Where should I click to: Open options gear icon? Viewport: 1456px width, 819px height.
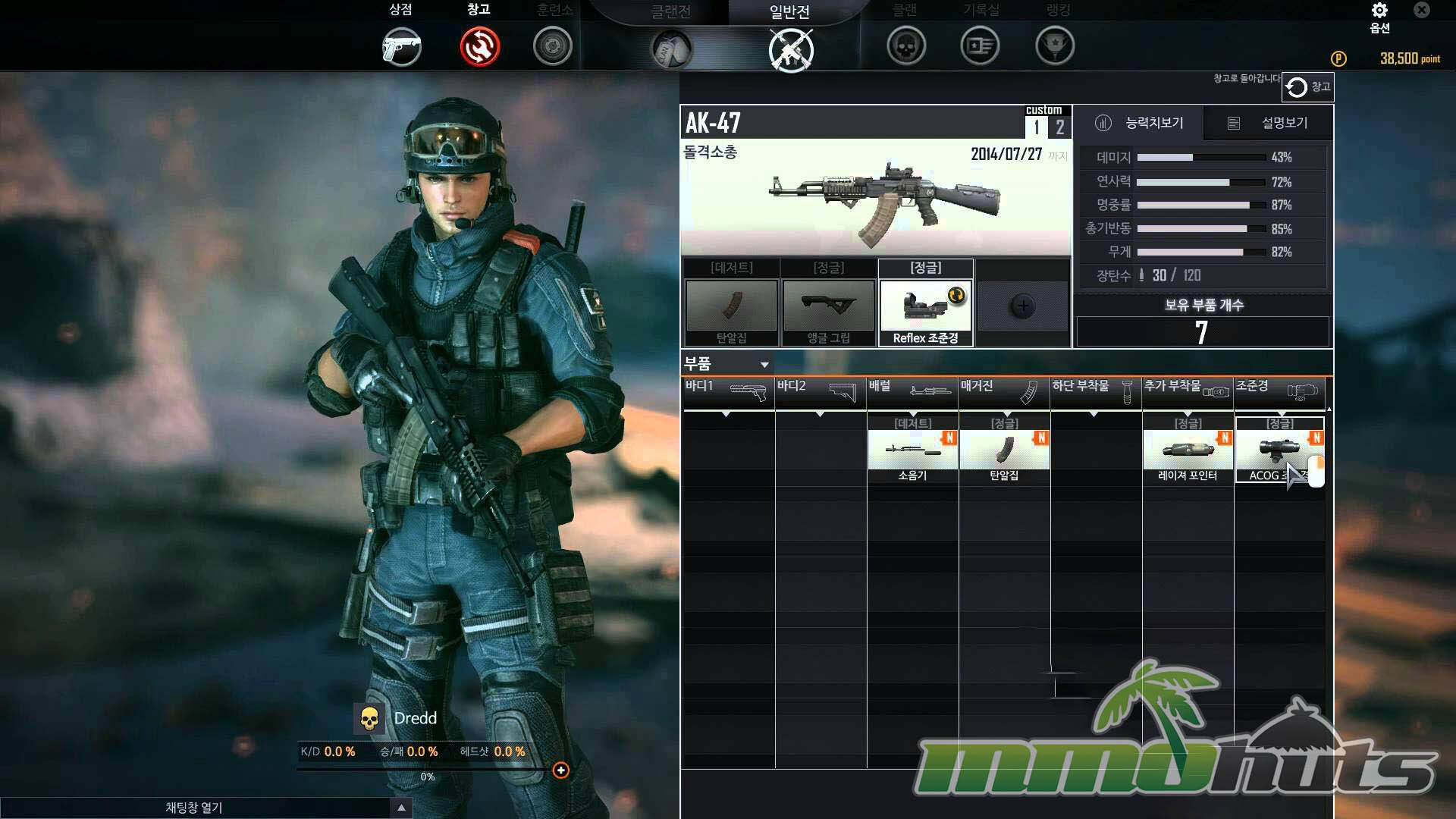pos(1379,11)
